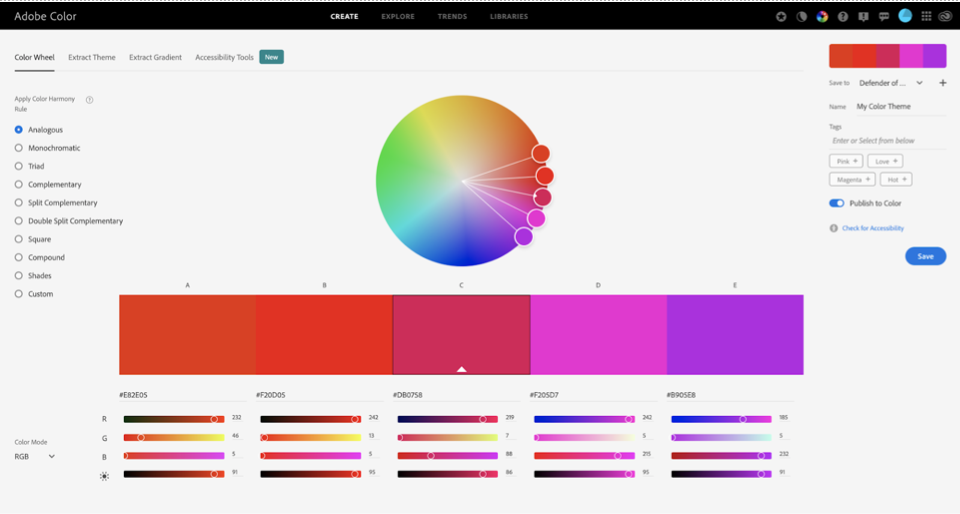Open the help question mark icon
This screenshot has width=960, height=514.
point(843,17)
